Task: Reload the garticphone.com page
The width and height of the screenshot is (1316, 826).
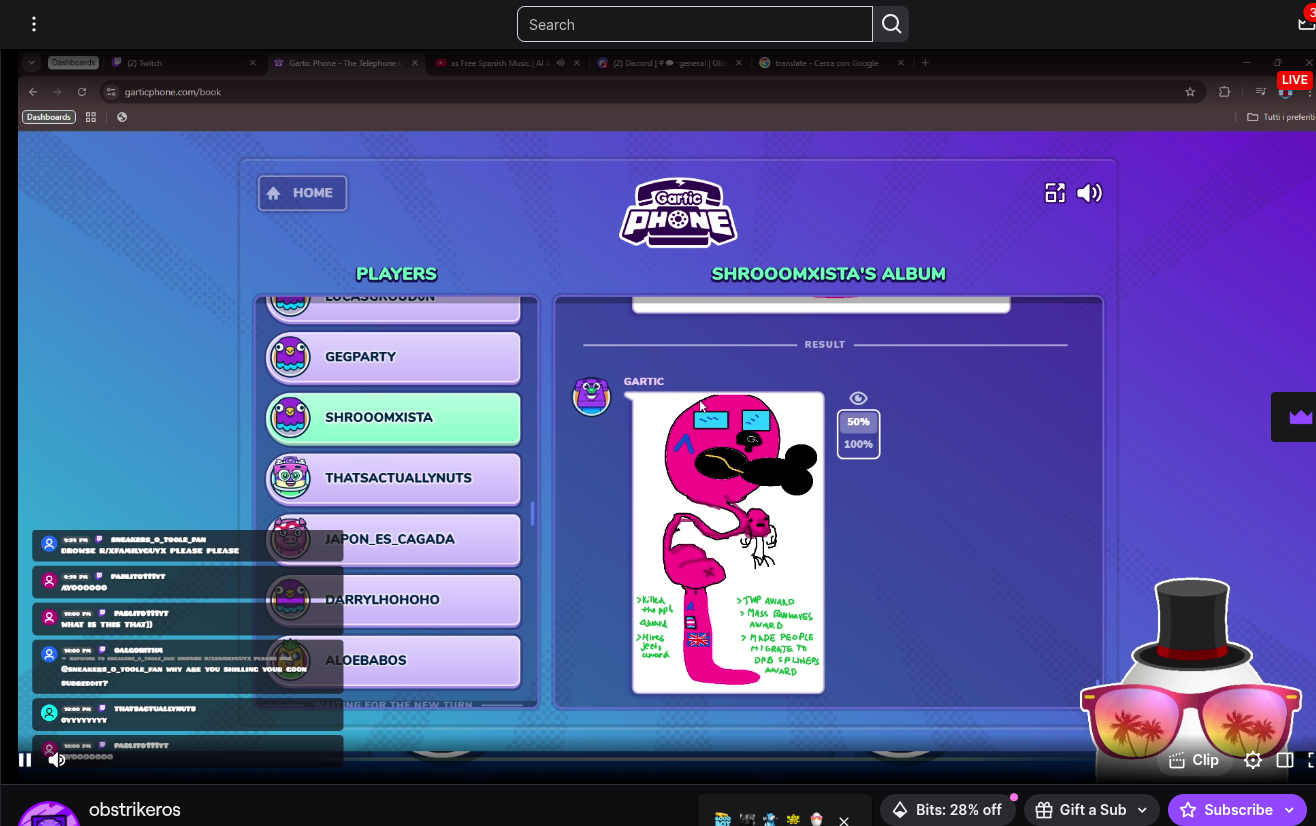Action: point(82,92)
